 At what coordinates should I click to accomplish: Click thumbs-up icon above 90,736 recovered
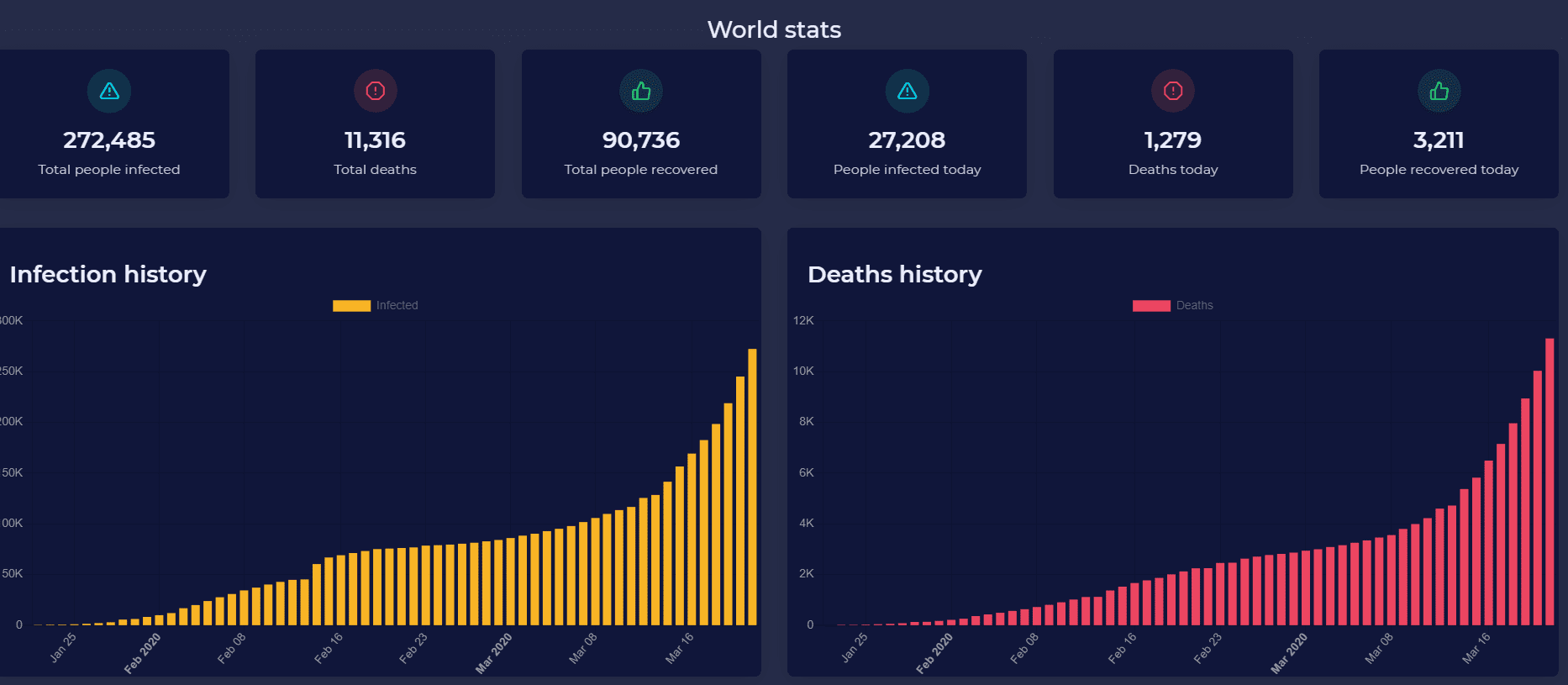pos(641,91)
